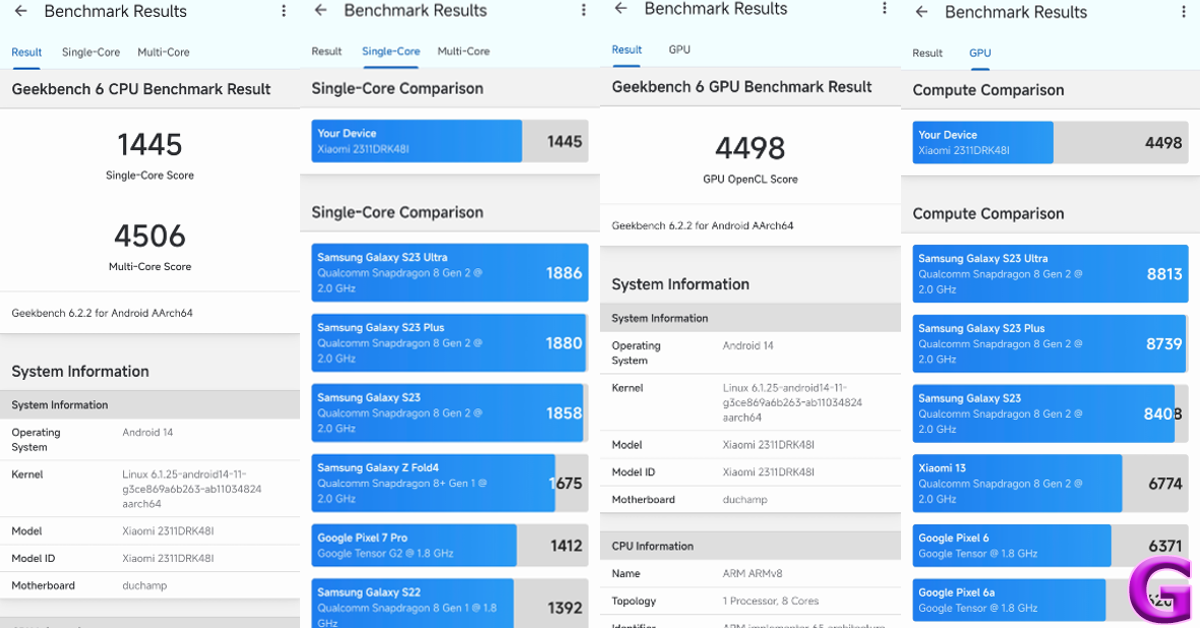1200x628 pixels.
Task: Select Result tab in CPU benchmark panel
Action: point(27,52)
